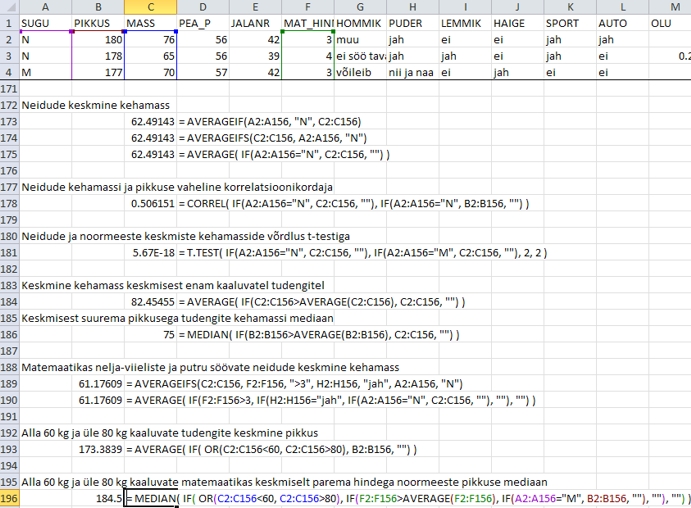Screen dimensions: 691x508
Task: Select row 2 header
Action: 10,40
